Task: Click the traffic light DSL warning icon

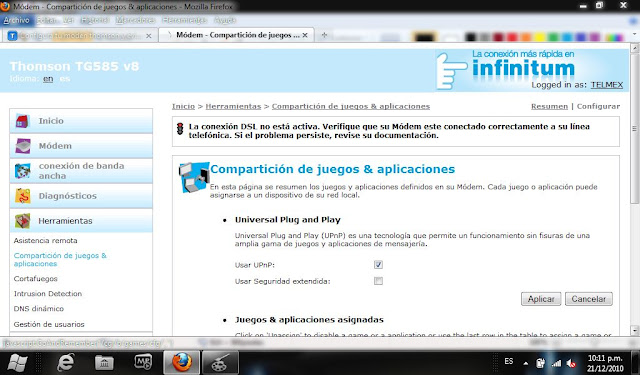Action: 180,129
